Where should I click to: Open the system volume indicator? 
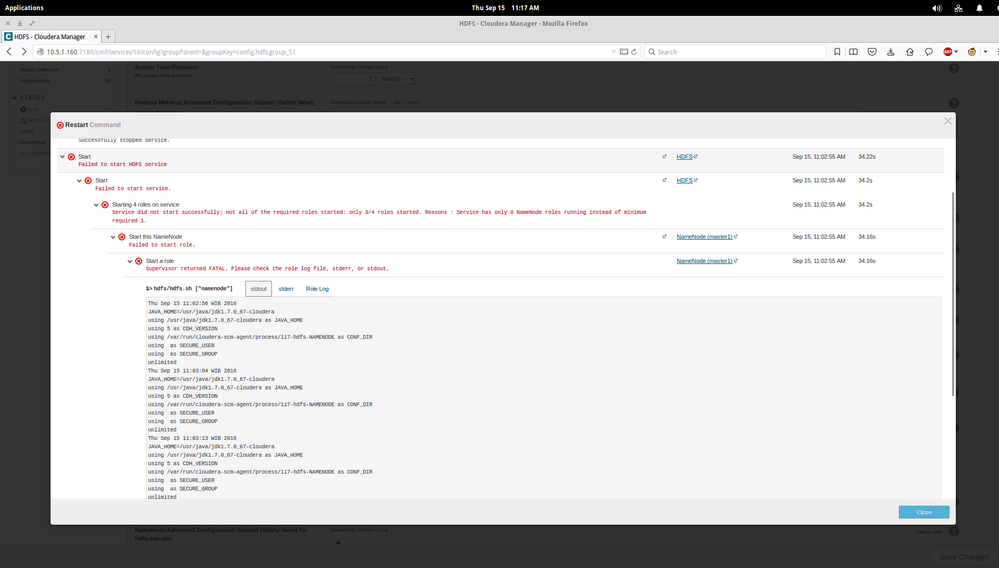(937, 8)
